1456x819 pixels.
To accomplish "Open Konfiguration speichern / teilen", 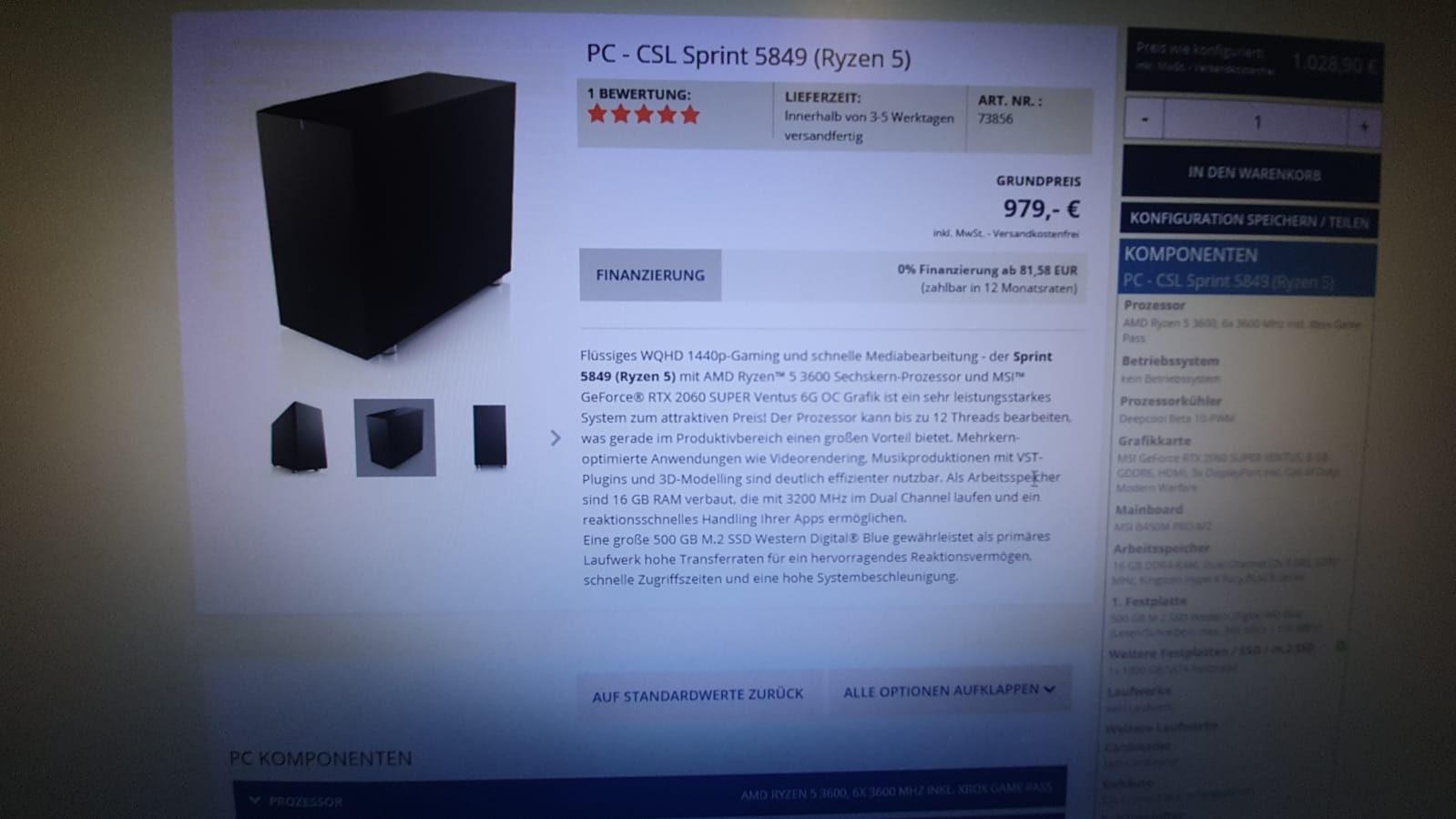I will [x=1248, y=220].
